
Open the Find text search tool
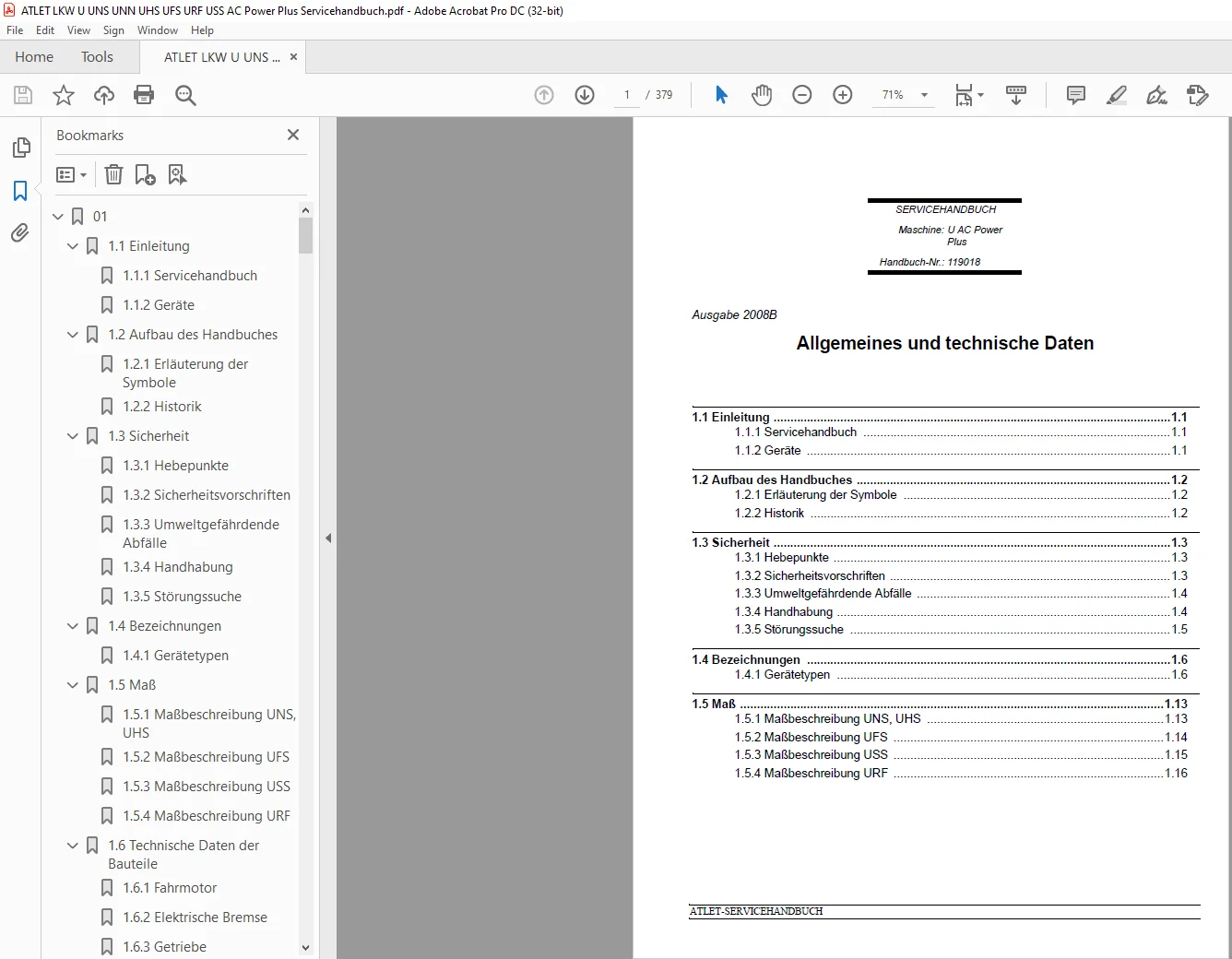[185, 95]
